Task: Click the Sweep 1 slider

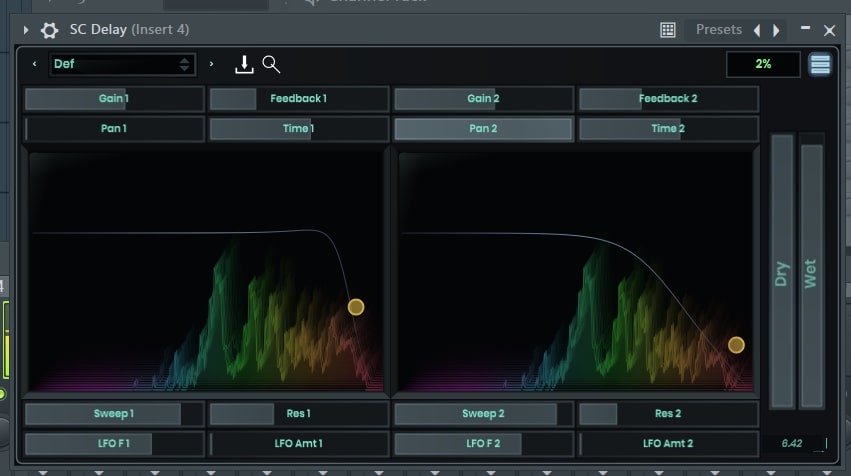Action: pos(114,414)
